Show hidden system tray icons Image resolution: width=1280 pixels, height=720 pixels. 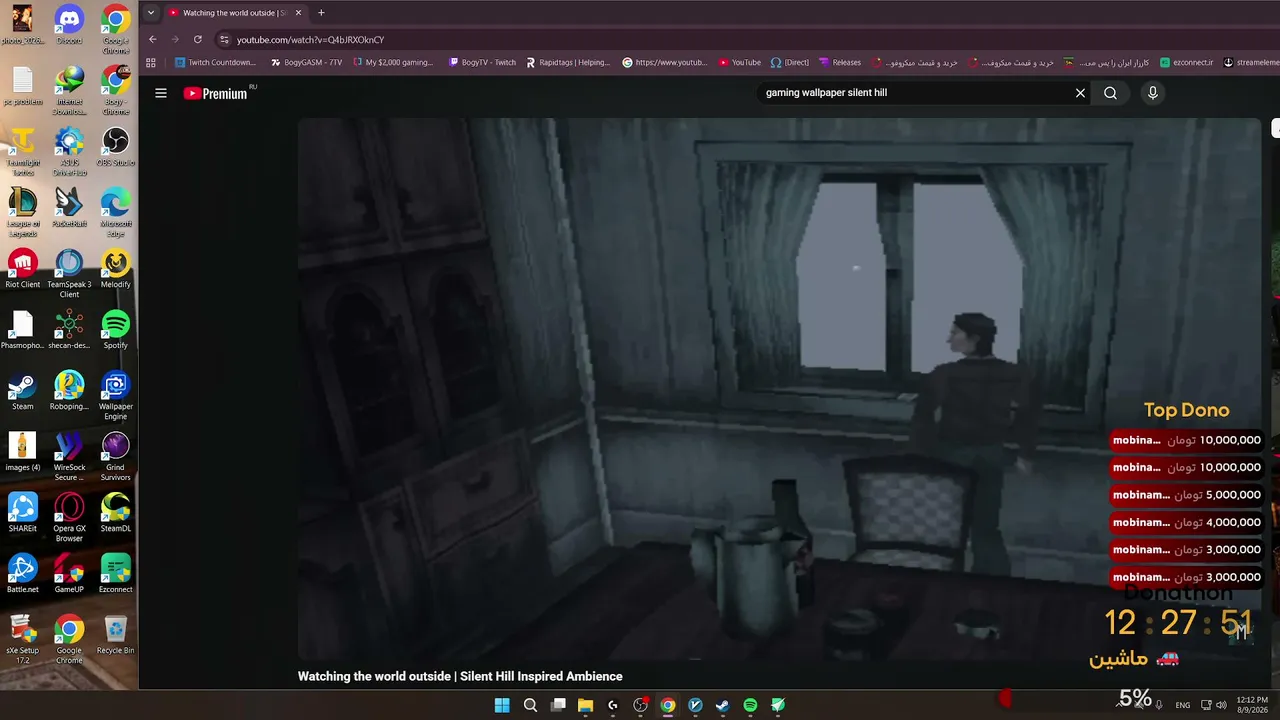pyautogui.click(x=1118, y=705)
